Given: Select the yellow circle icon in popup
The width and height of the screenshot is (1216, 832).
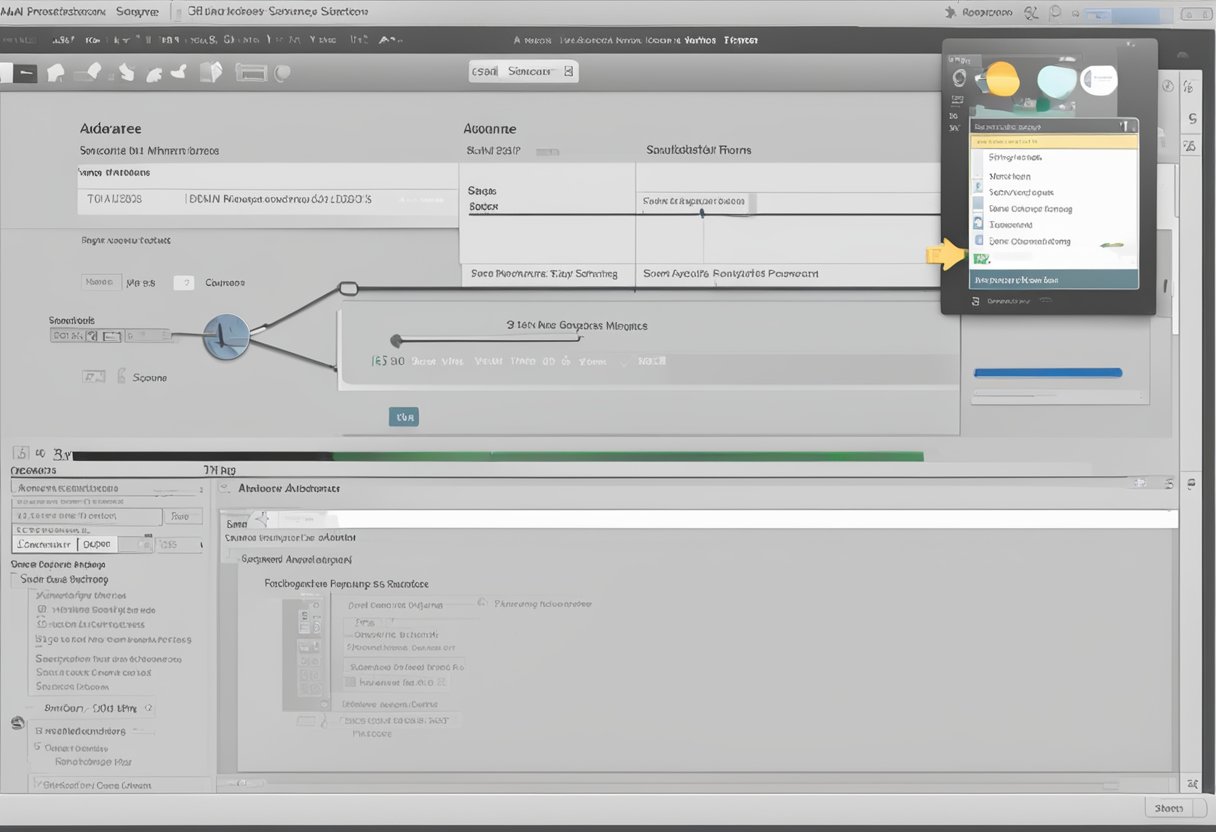Looking at the screenshot, I should tap(1001, 80).
